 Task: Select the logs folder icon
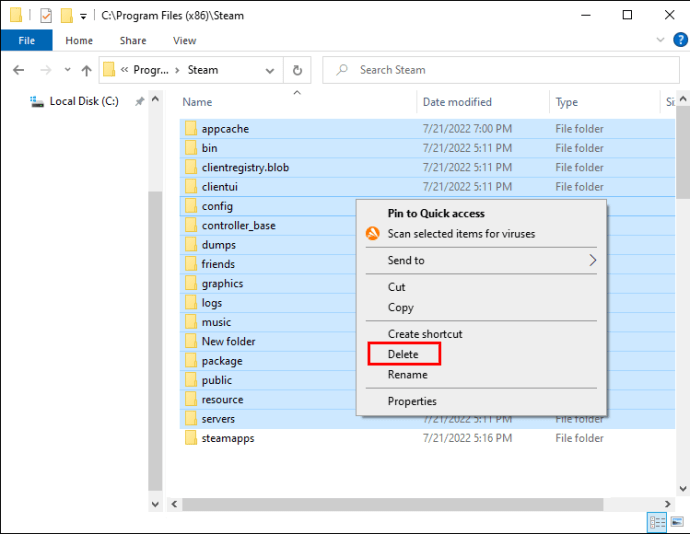[191, 303]
